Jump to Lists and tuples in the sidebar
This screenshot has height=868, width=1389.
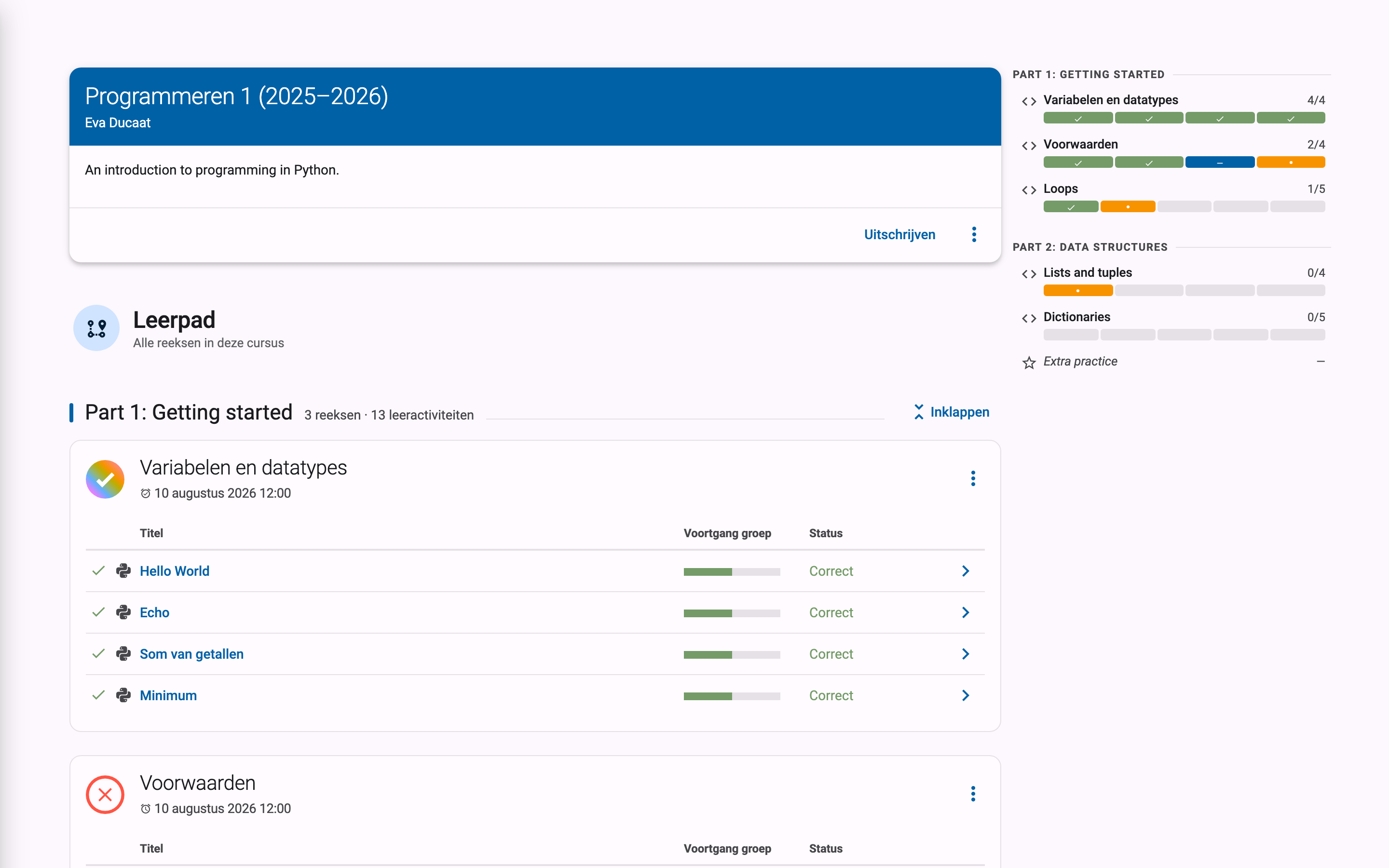click(x=1088, y=272)
